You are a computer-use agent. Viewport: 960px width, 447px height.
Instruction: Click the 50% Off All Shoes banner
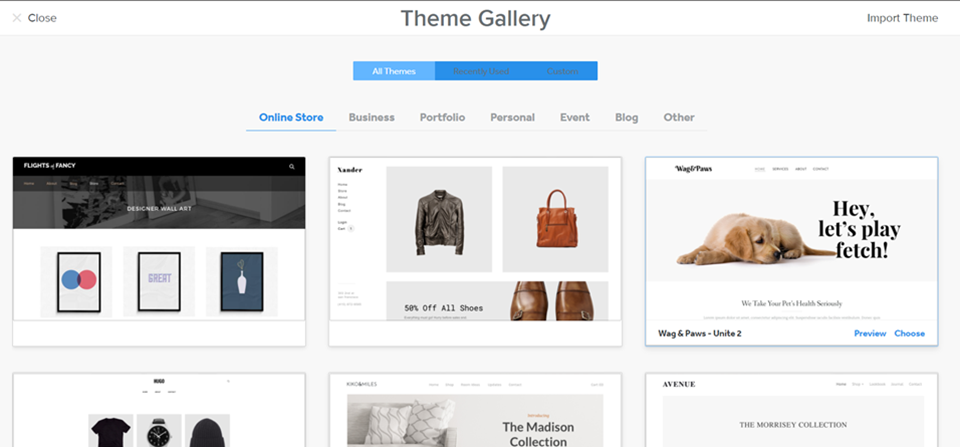click(497, 301)
